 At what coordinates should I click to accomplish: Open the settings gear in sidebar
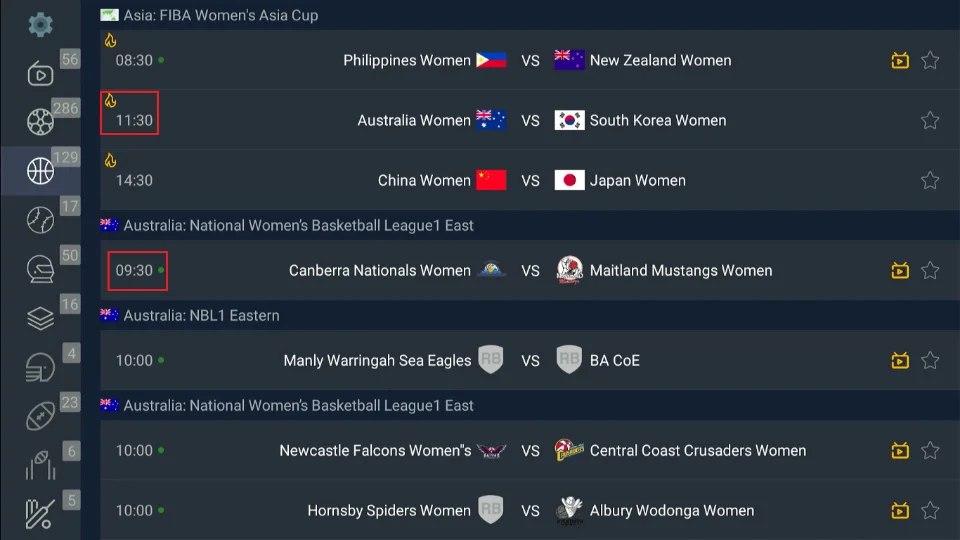[40, 24]
